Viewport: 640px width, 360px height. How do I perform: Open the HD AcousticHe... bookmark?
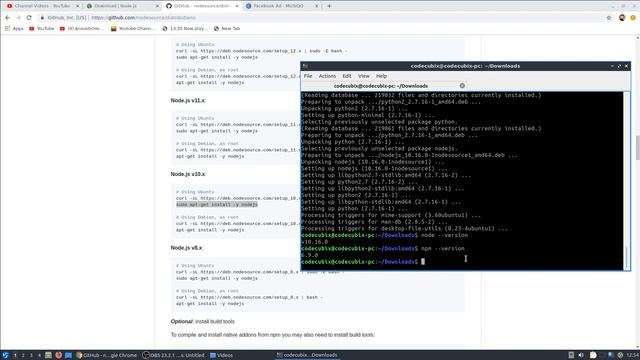tap(81, 29)
